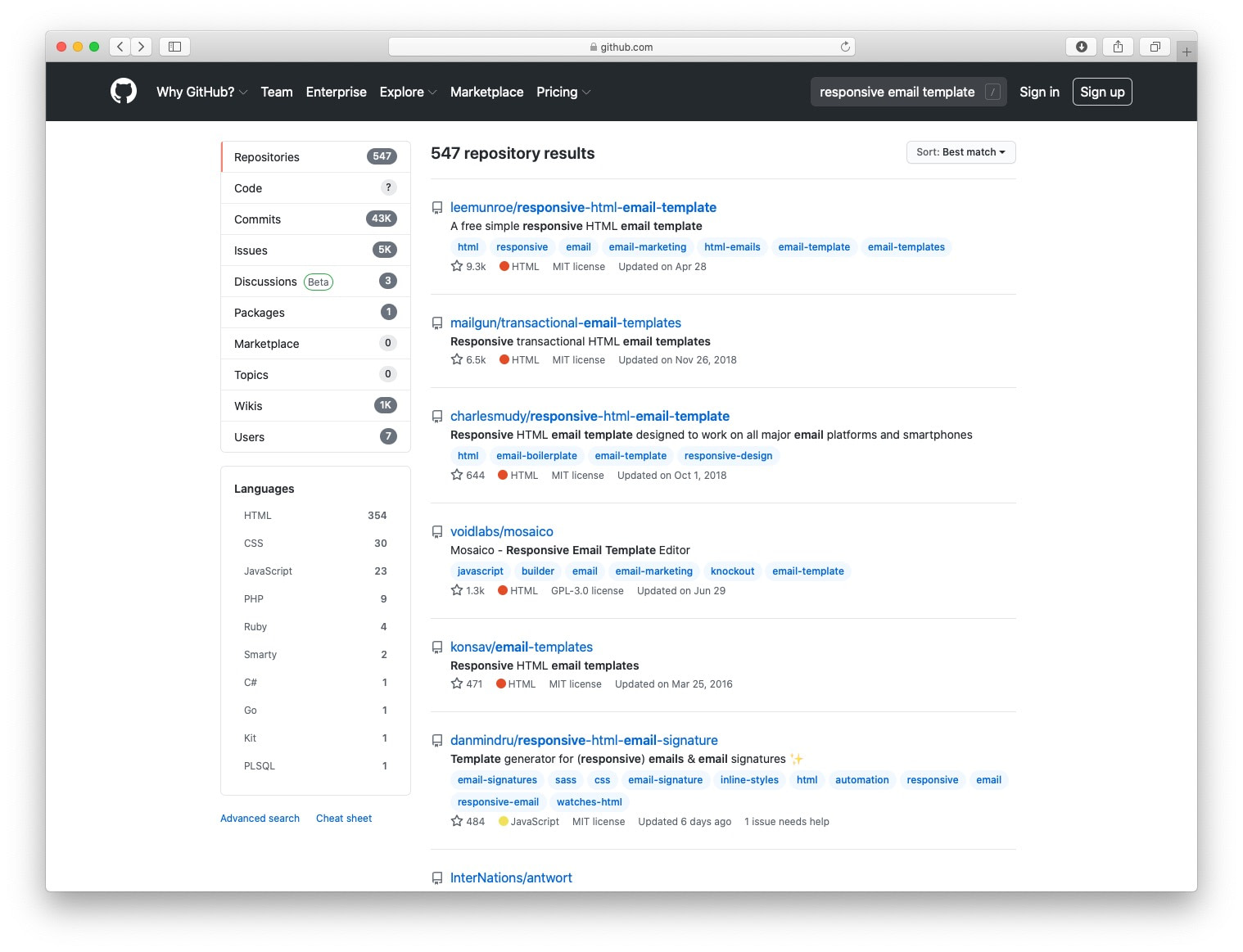Open InterNations/antwort repository link

(x=511, y=878)
